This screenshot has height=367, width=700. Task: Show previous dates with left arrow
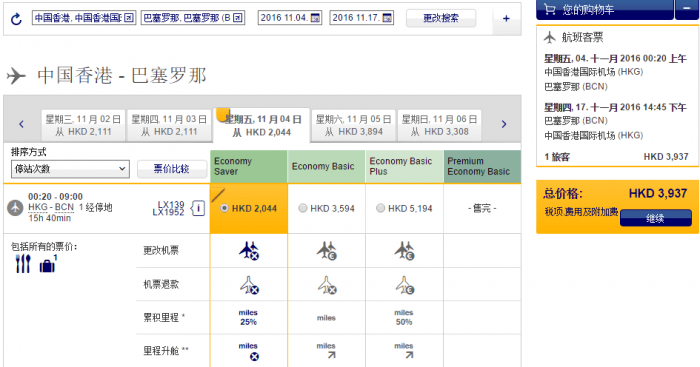pyautogui.click(x=21, y=124)
